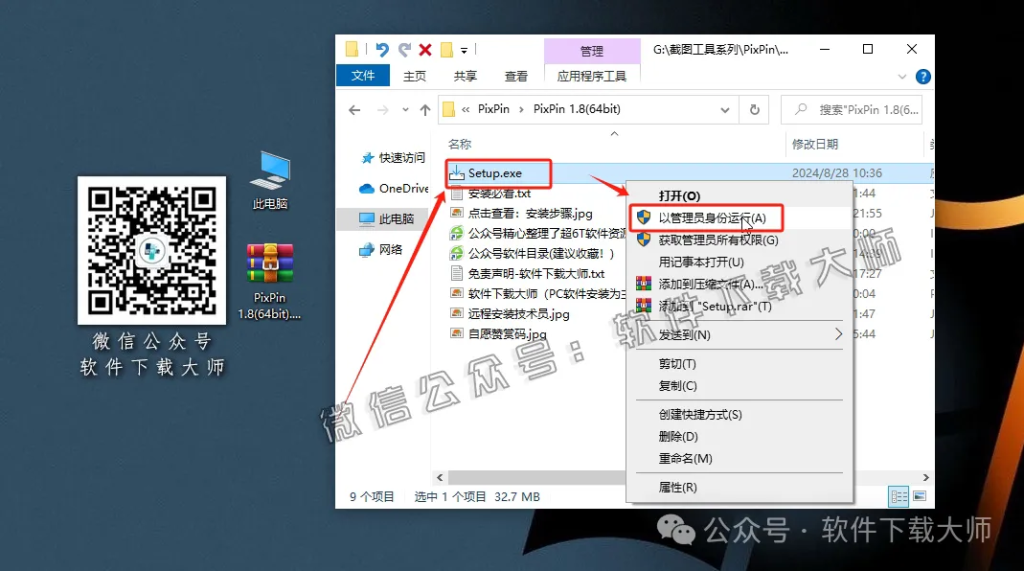This screenshot has width=1024, height=571.
Task: Select the 安装必看.txt file
Action: [491, 193]
